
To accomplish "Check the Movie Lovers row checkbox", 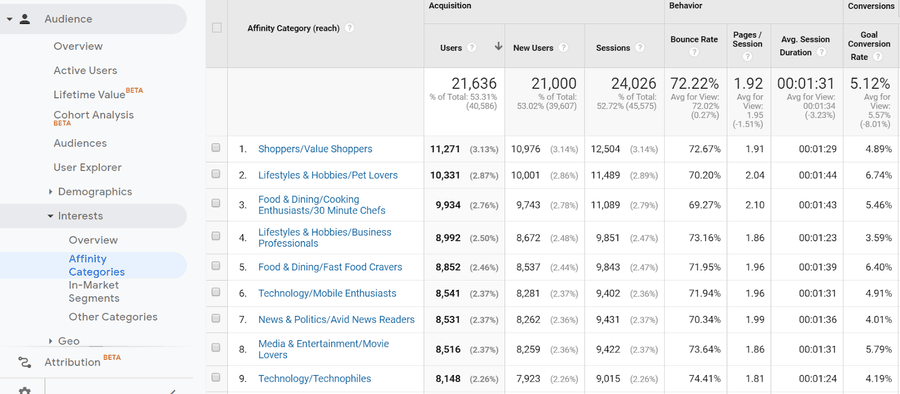I will click(216, 347).
